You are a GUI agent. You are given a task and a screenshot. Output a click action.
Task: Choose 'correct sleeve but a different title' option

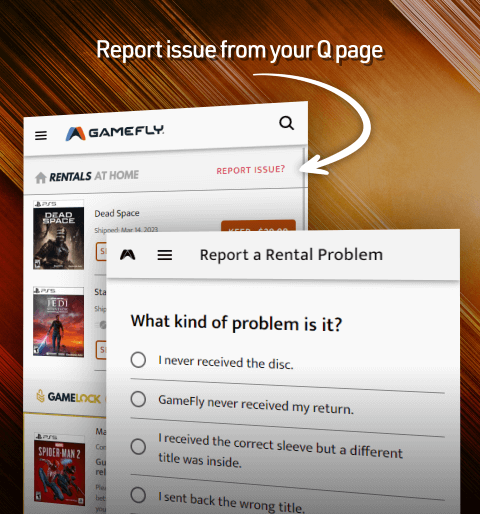point(138,447)
